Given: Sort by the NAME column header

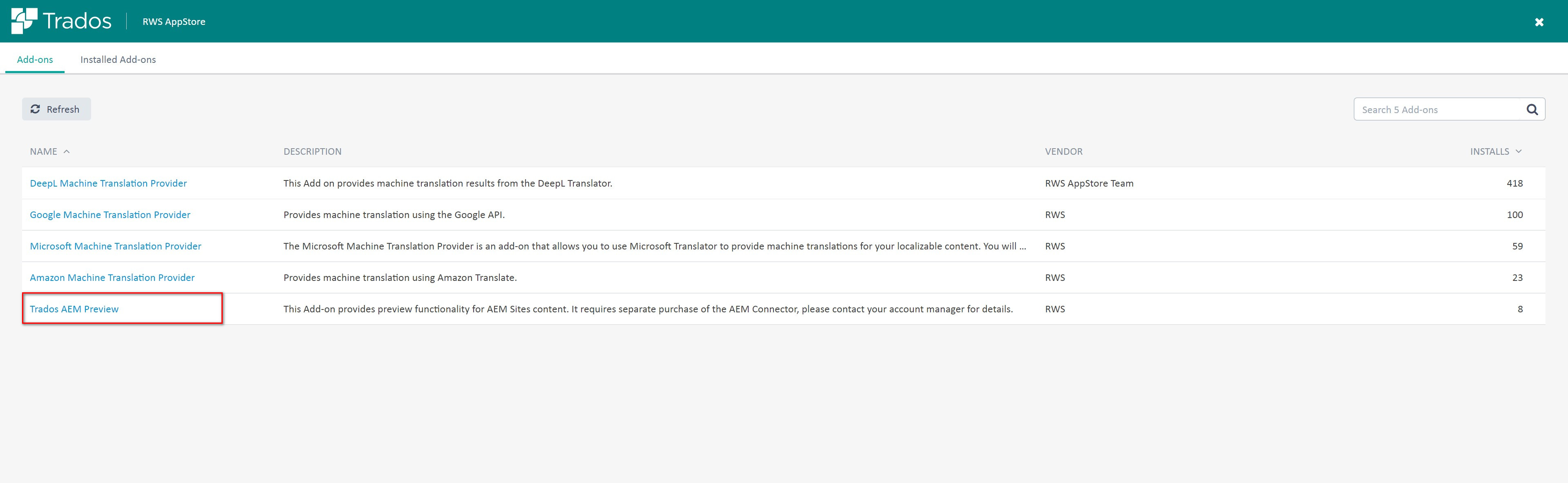Looking at the screenshot, I should 50,151.
